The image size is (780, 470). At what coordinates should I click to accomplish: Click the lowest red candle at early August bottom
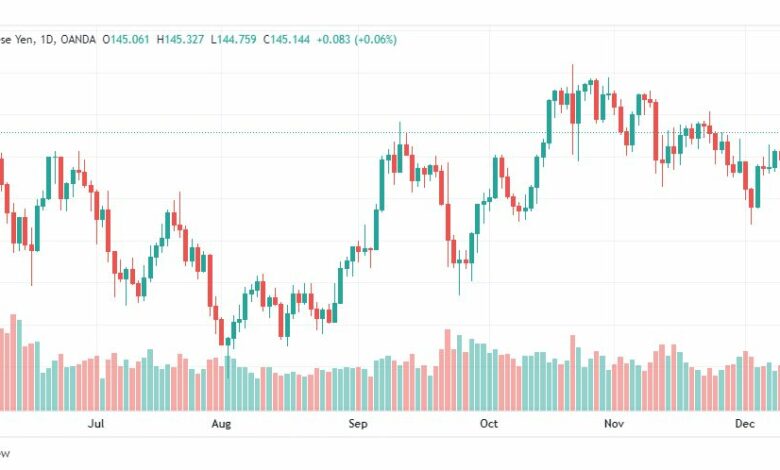tap(221, 332)
